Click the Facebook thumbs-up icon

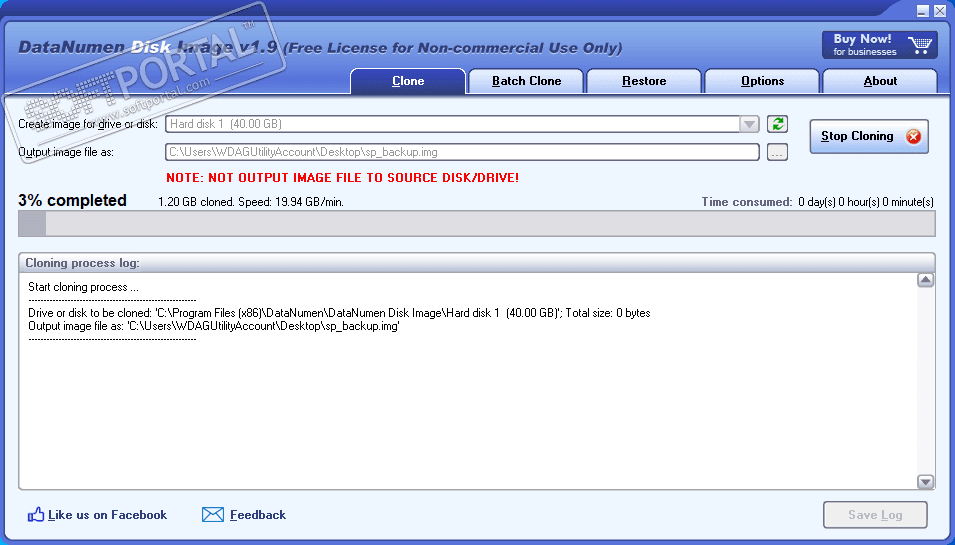pos(36,515)
